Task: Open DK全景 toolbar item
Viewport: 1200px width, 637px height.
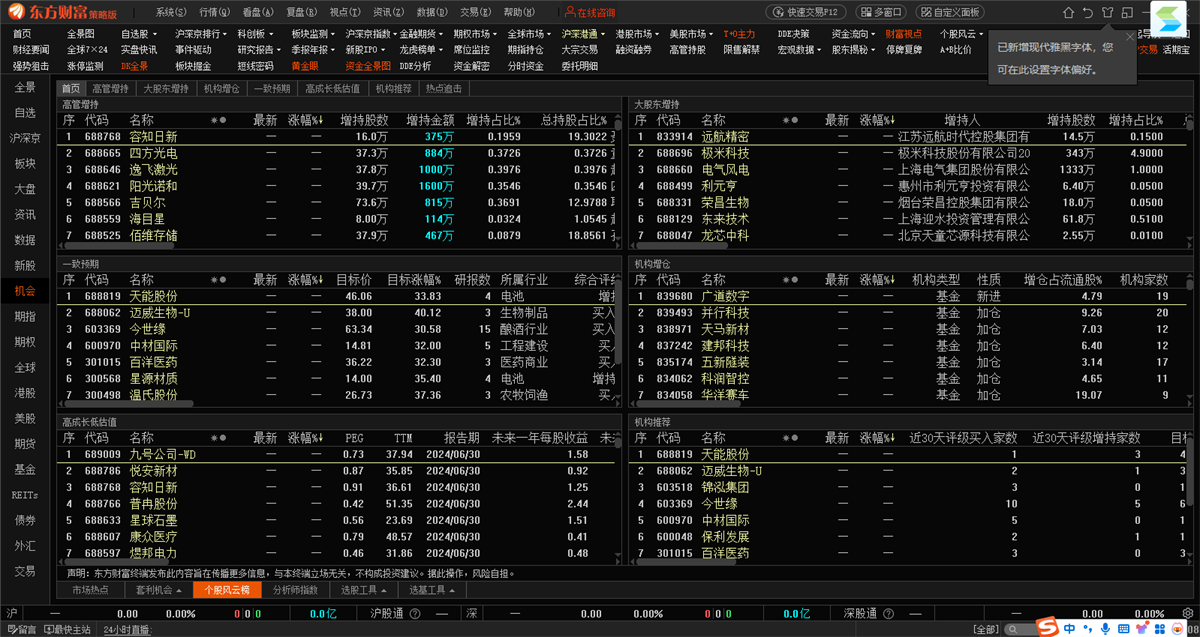Action: coord(134,65)
